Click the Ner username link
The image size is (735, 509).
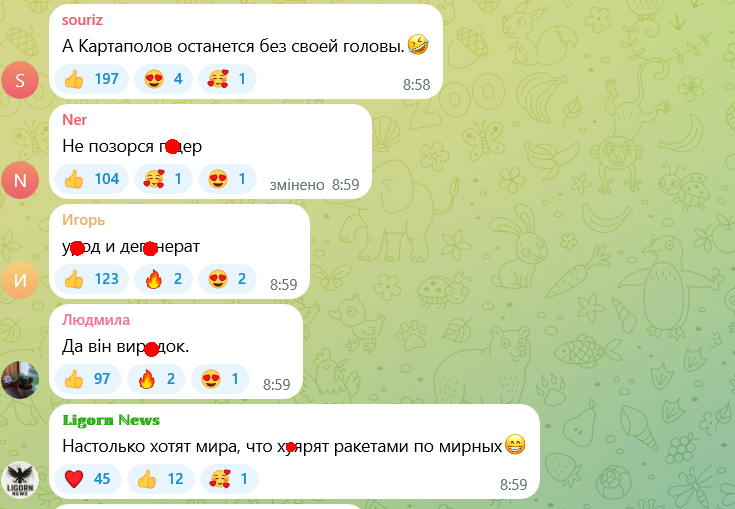point(74,120)
